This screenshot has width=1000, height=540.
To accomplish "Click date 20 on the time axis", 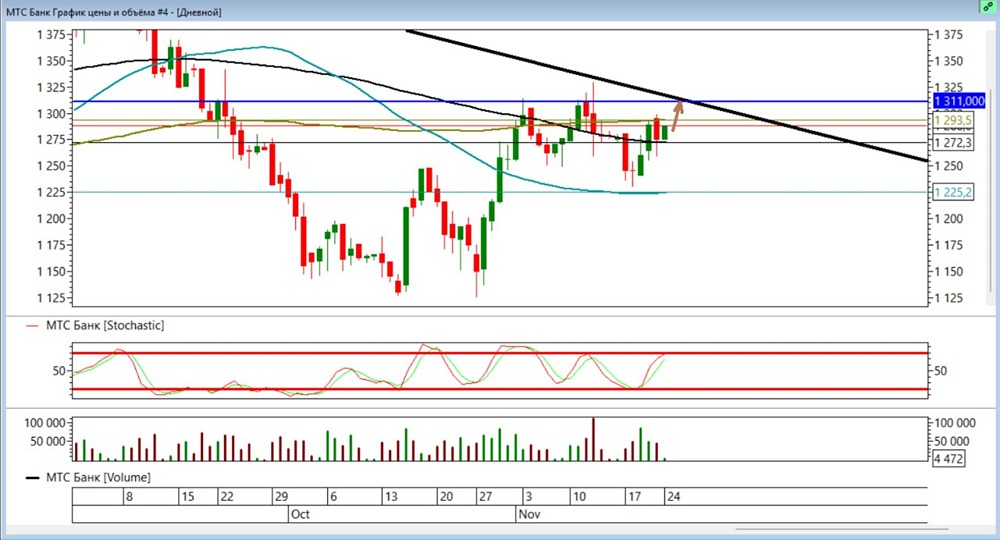I will [446, 497].
